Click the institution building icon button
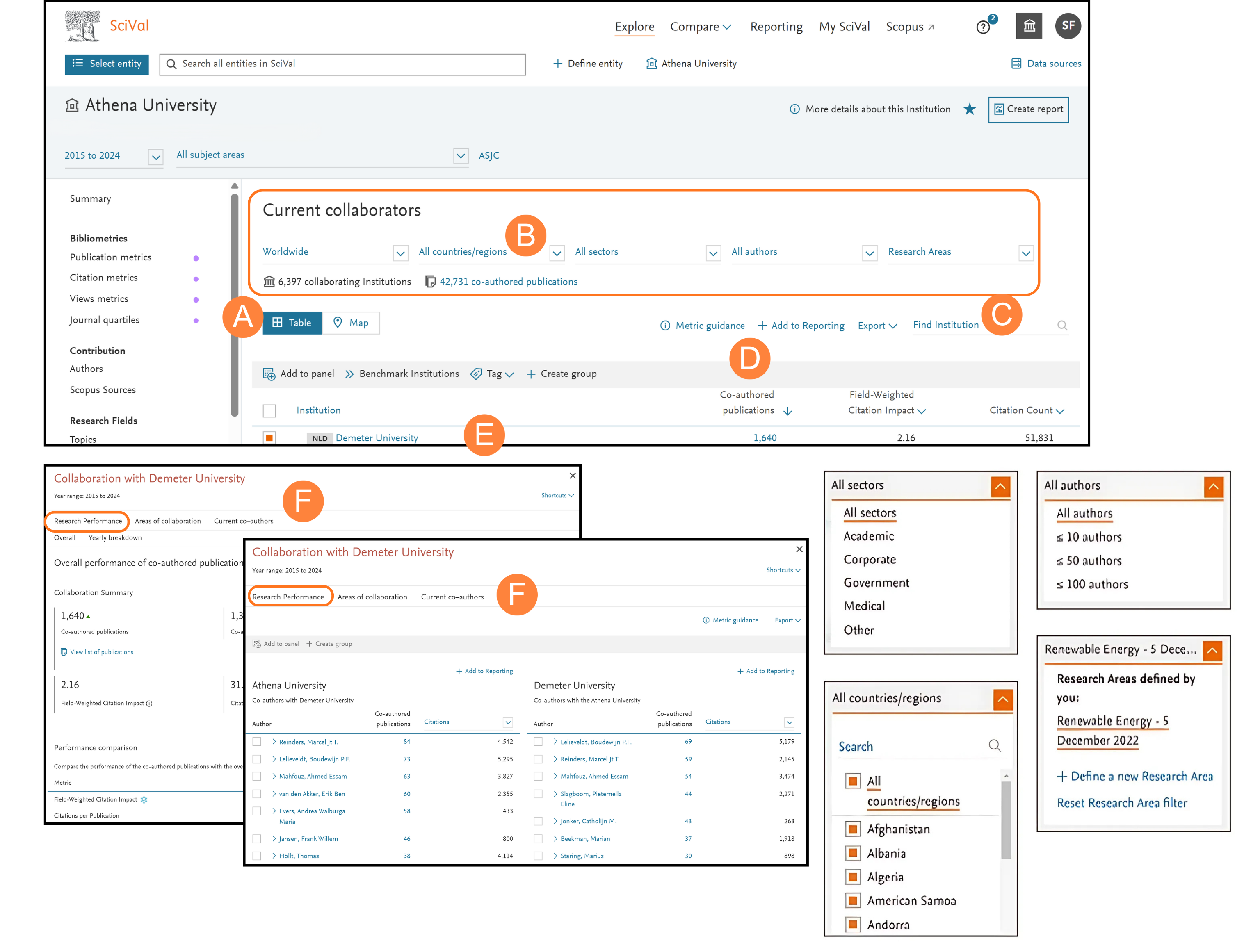 tap(1029, 26)
